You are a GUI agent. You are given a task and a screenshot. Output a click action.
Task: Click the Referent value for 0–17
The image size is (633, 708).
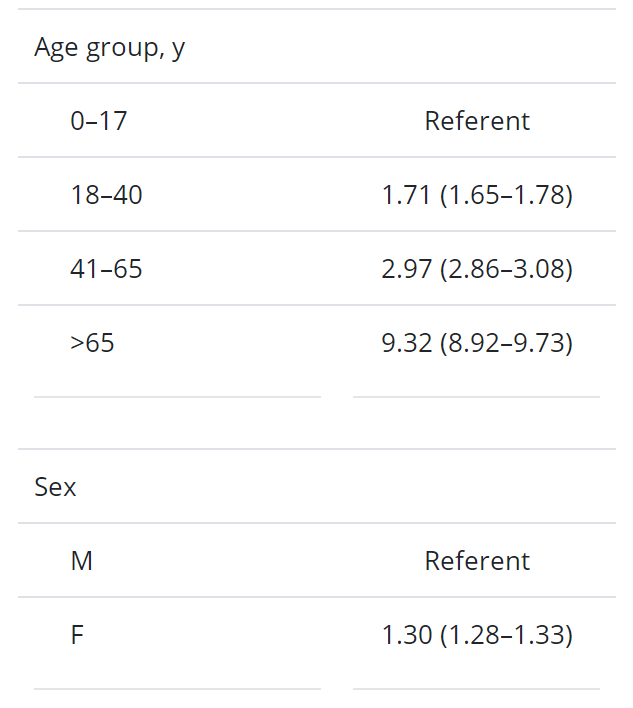pos(477,121)
